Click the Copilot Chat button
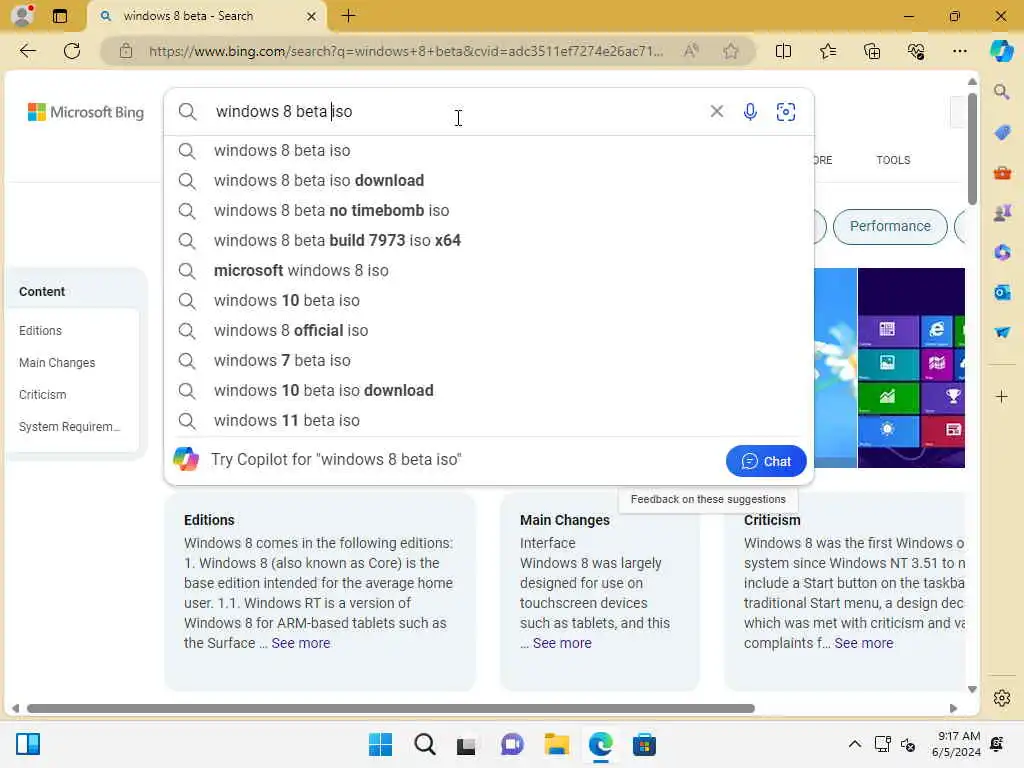 (x=766, y=461)
